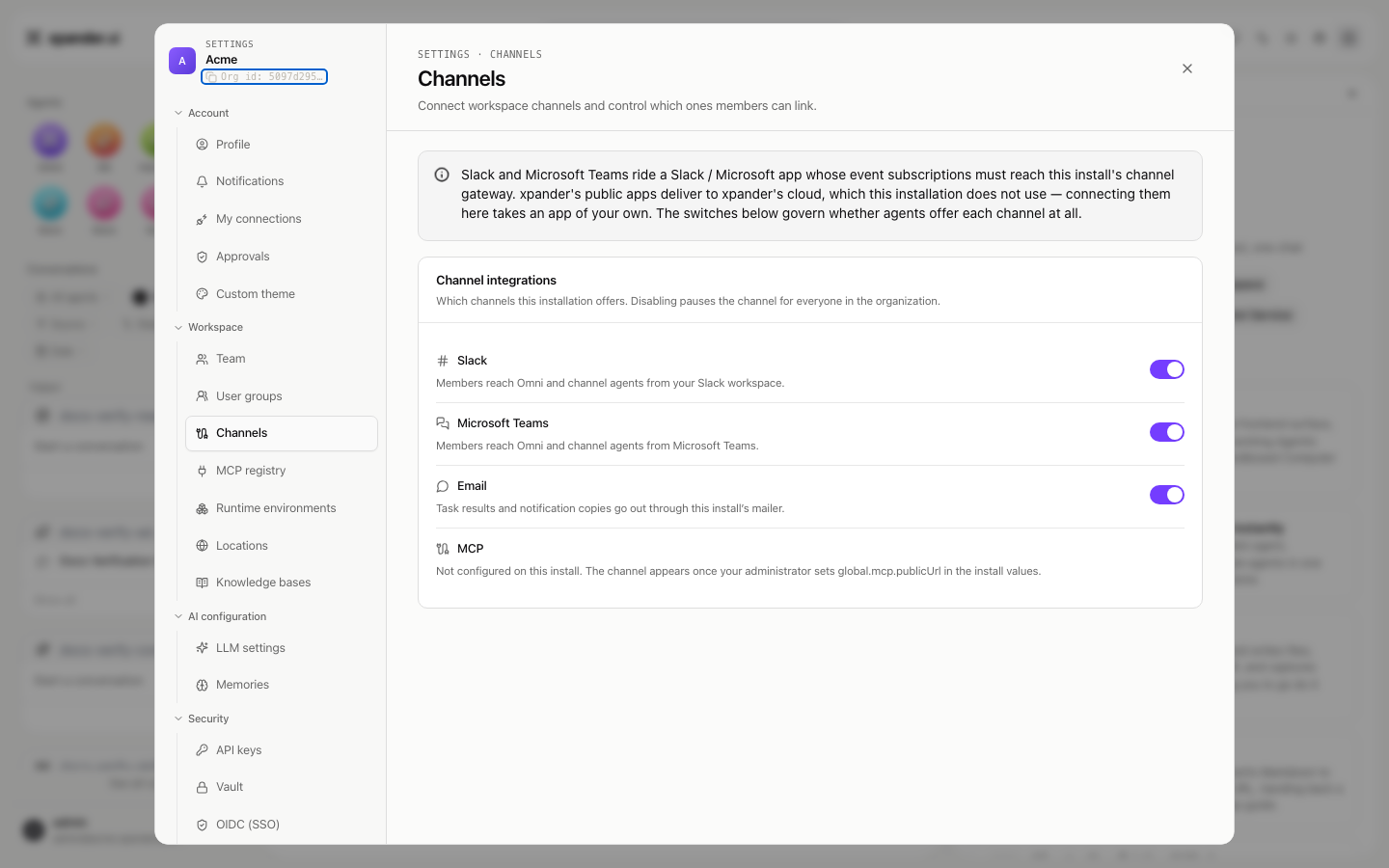
Task: Select Approvals in the sidebar
Action: (282, 257)
